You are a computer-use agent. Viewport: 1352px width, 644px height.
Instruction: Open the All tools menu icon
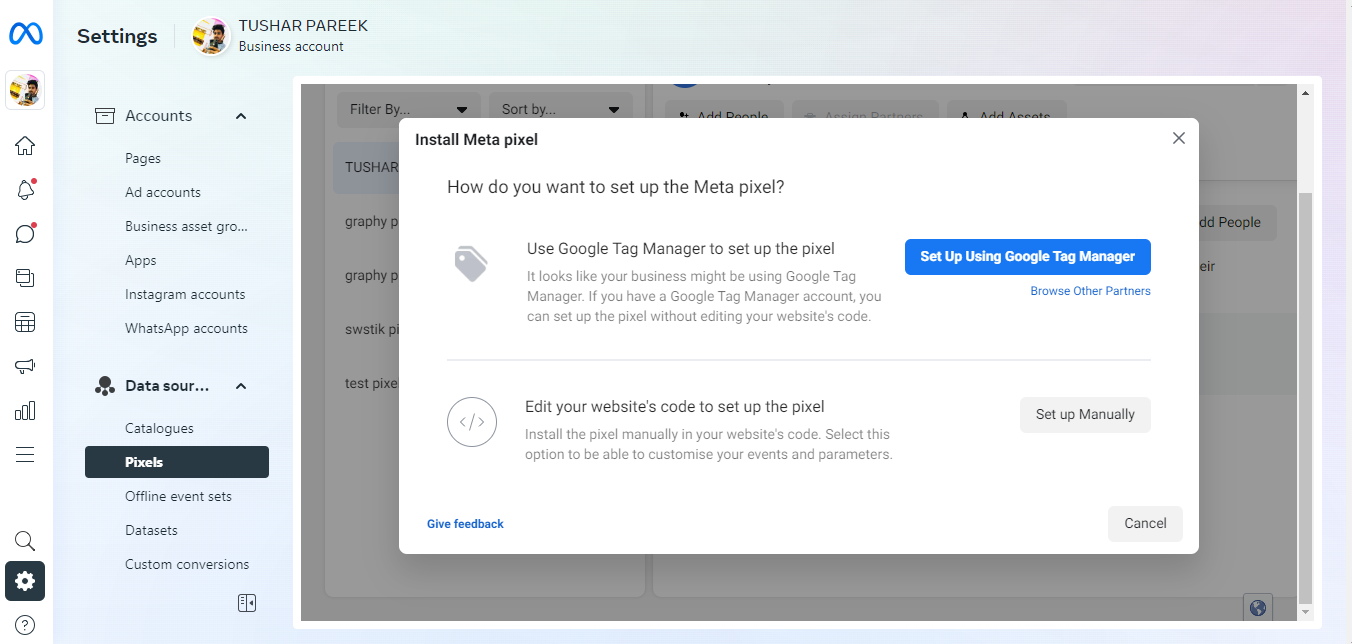24,453
